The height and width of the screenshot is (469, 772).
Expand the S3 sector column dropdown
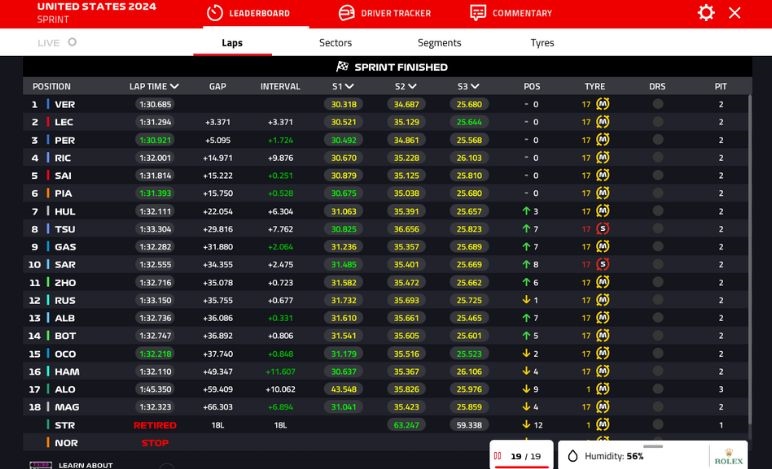pos(474,87)
